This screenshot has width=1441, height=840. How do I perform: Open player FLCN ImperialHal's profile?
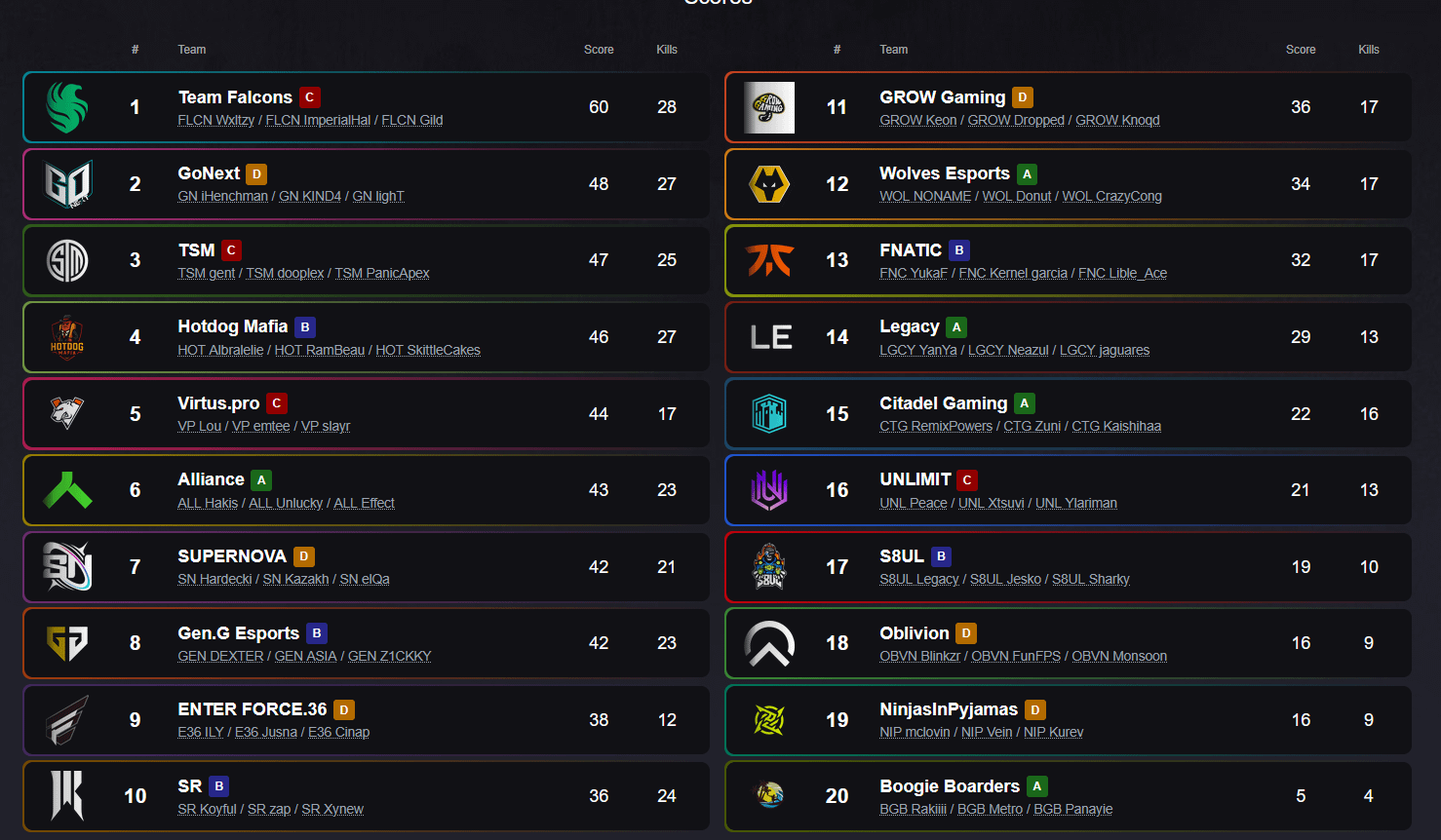(318, 121)
